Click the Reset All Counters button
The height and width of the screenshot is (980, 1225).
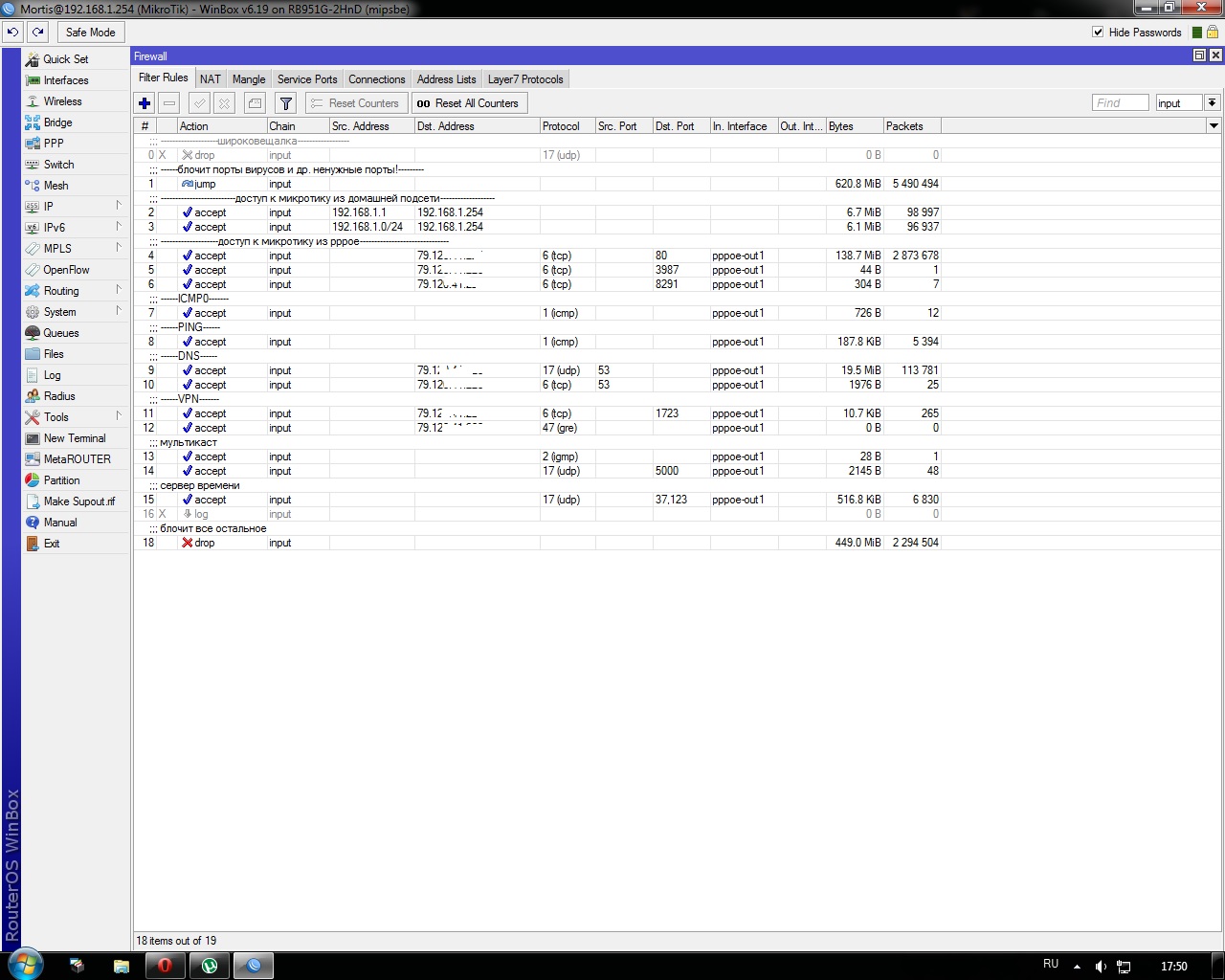[x=469, y=103]
